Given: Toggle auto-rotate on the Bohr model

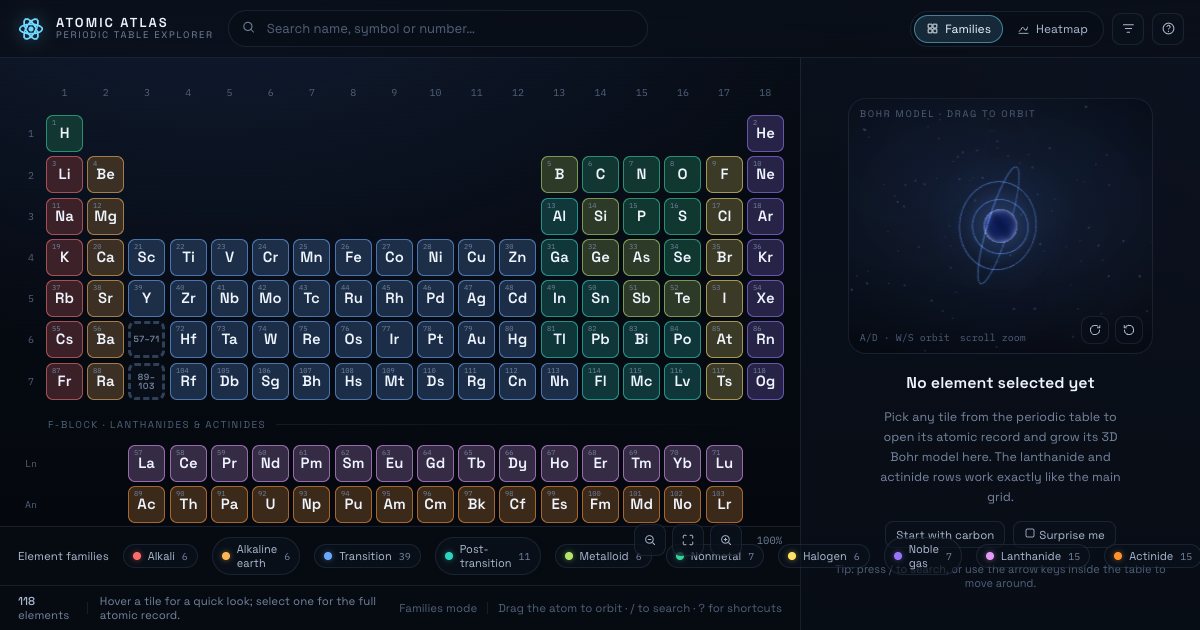Looking at the screenshot, I should click(1095, 329).
